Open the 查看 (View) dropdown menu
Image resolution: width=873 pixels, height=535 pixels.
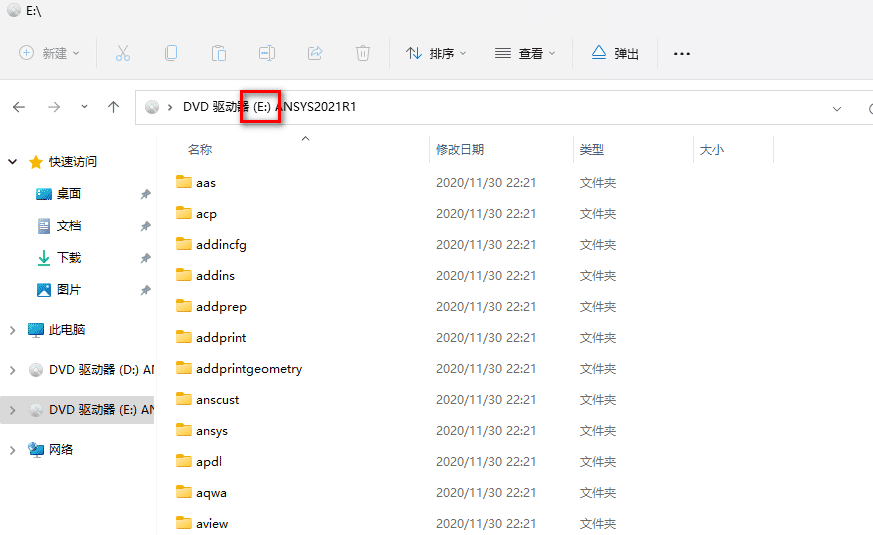[525, 53]
